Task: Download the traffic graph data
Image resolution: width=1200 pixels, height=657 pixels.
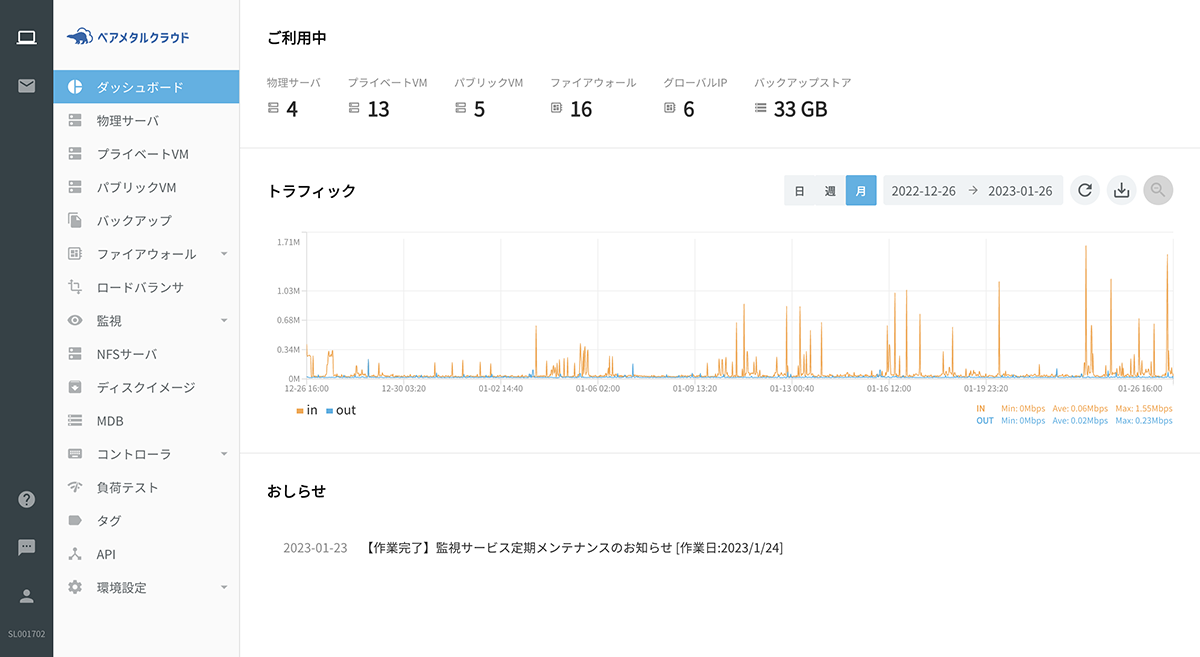Action: 1121,190
